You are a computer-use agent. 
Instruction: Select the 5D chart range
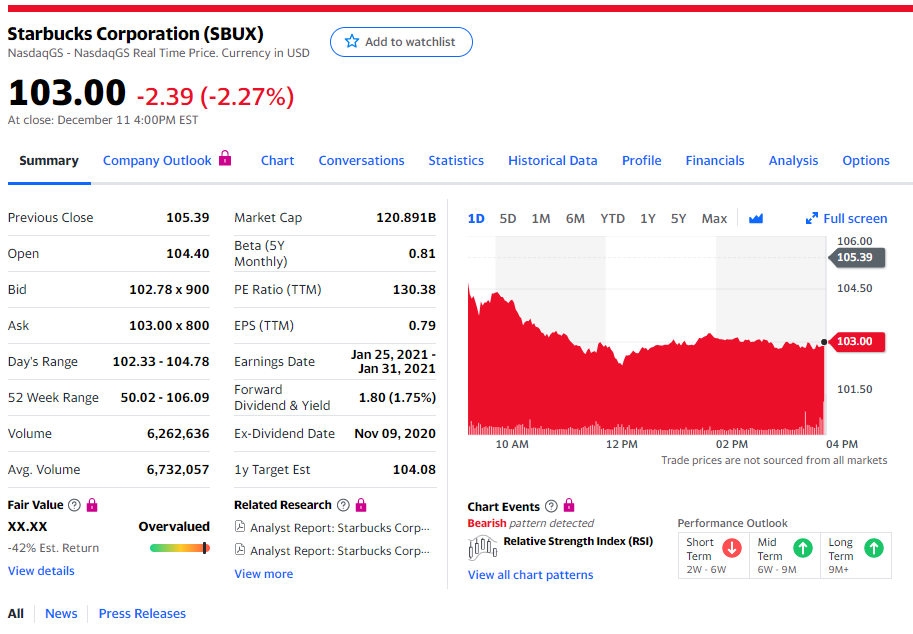[x=508, y=218]
